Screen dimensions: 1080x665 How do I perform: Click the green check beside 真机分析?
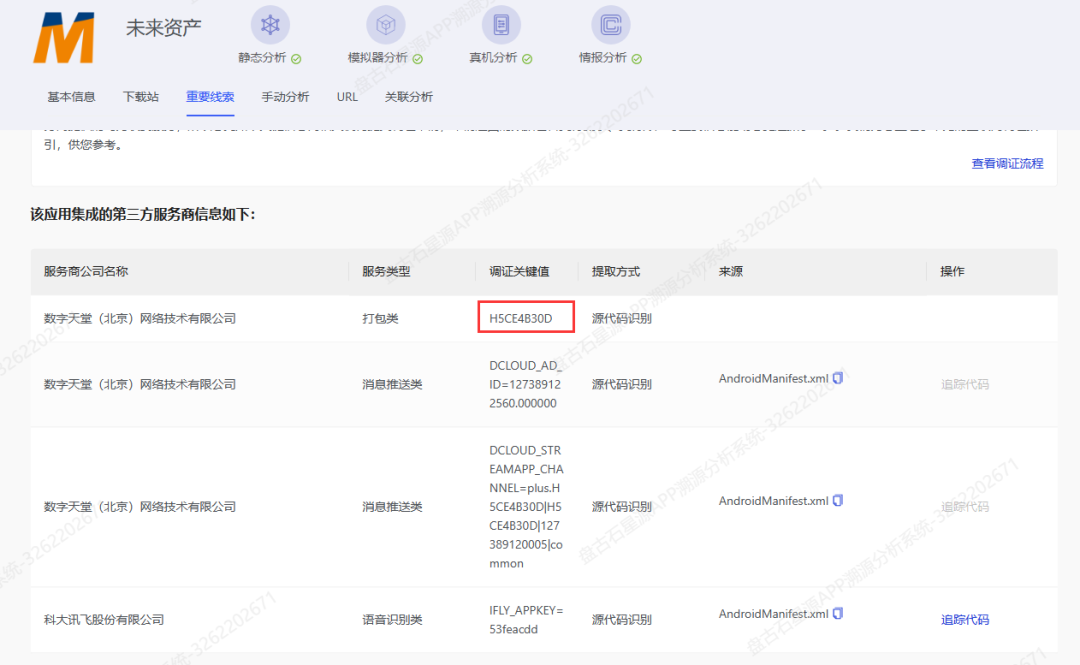[527, 59]
